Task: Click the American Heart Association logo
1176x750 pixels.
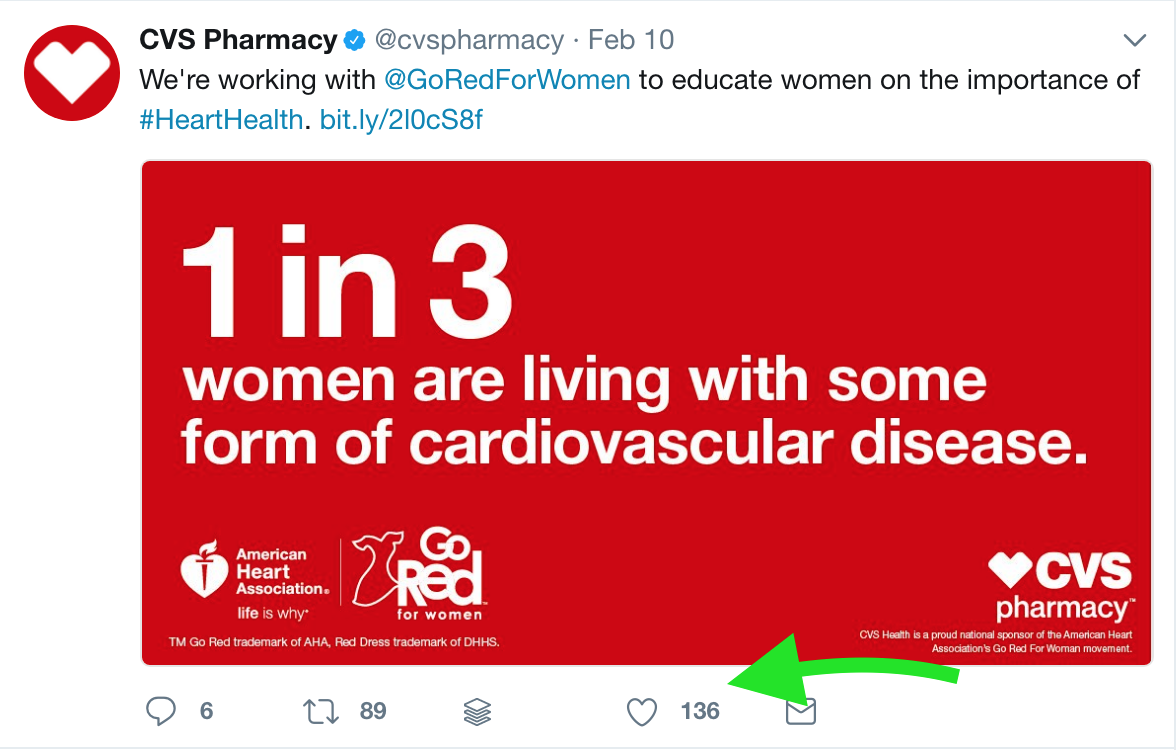Action: click(255, 580)
